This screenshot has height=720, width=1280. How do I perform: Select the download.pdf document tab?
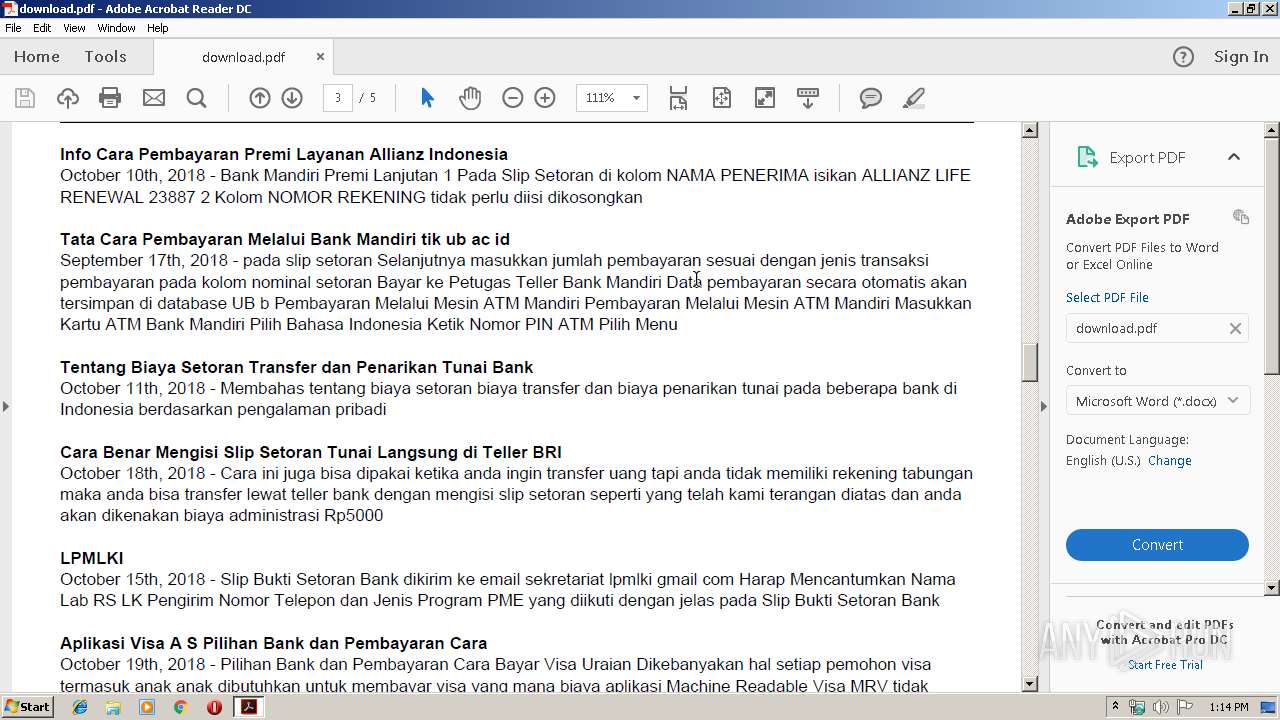coord(243,57)
